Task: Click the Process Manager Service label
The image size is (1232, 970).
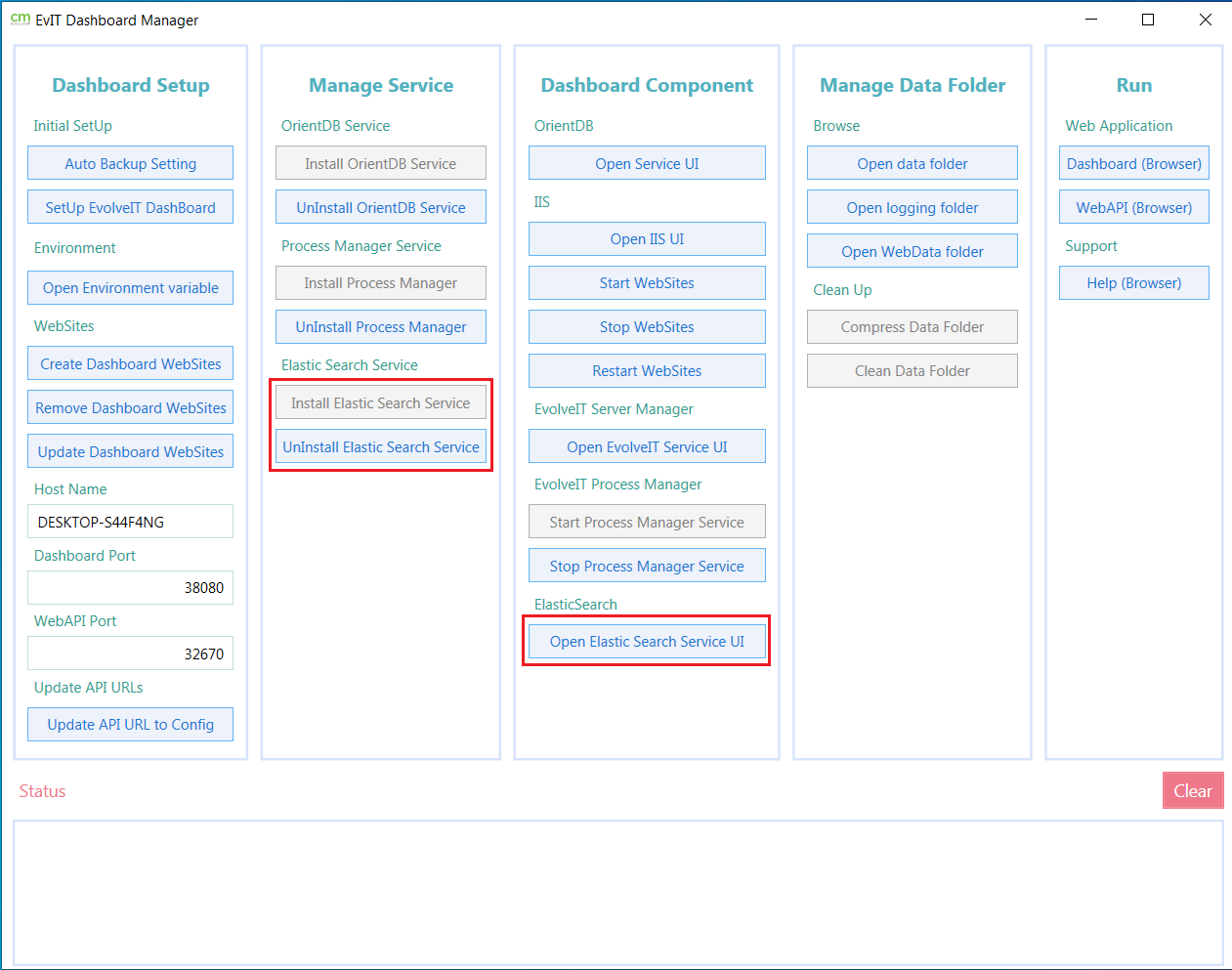Action: pyautogui.click(x=361, y=245)
